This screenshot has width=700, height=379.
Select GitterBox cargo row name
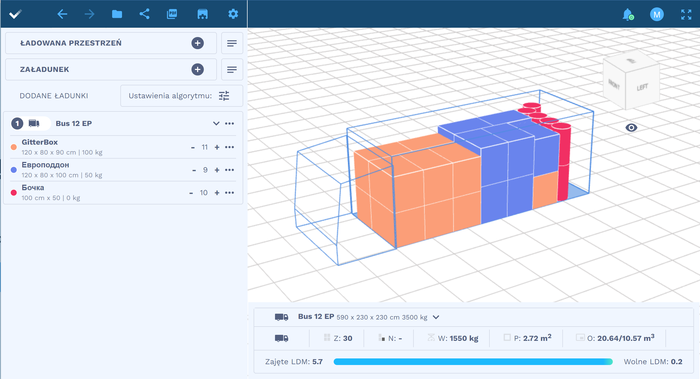click(40, 142)
